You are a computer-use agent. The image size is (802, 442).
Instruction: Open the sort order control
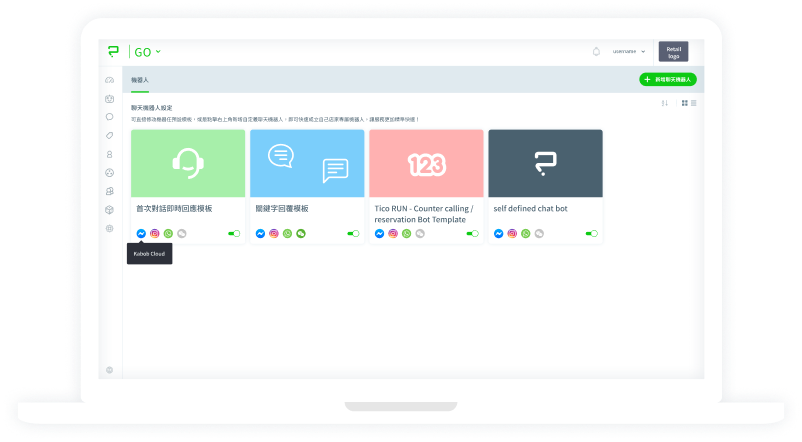[664, 103]
